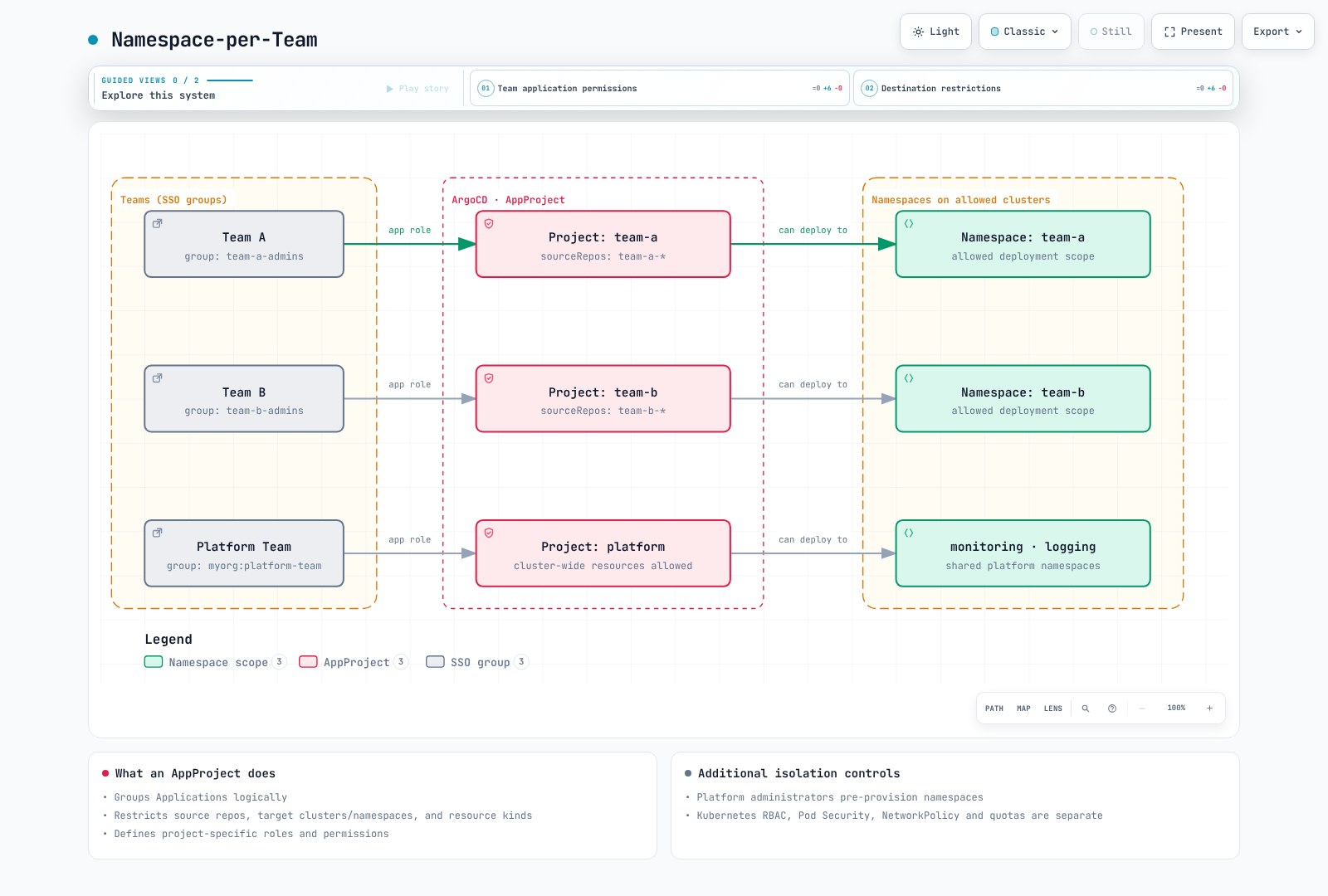Screen dimensions: 1328x896
Task: Select guided view 02 Destination restrictions
Action: click(1043, 88)
